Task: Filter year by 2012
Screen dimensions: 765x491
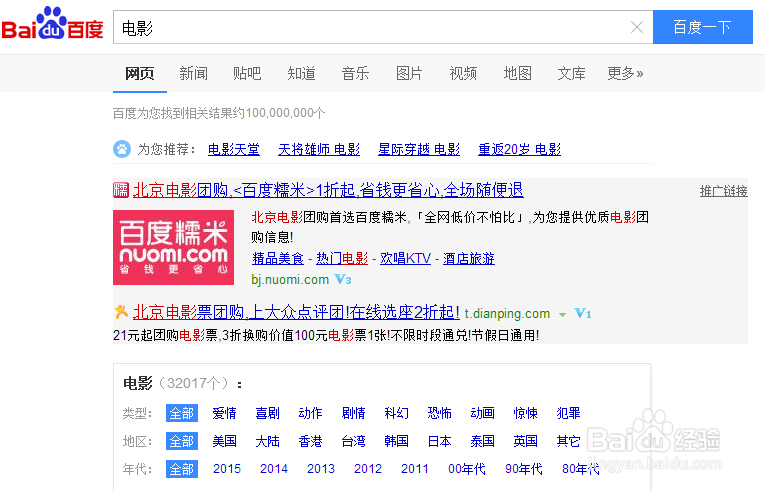Action: pos(368,469)
